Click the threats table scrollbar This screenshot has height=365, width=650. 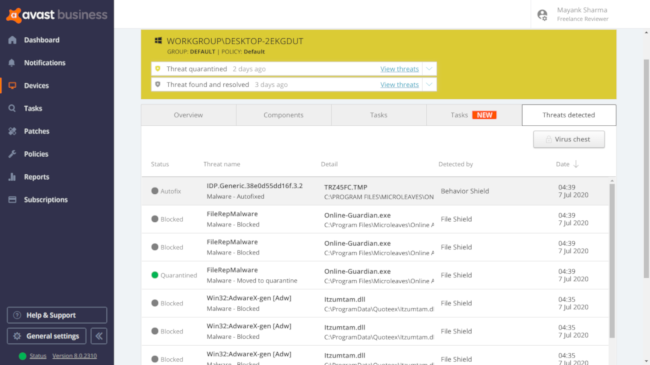[x=612, y=260]
